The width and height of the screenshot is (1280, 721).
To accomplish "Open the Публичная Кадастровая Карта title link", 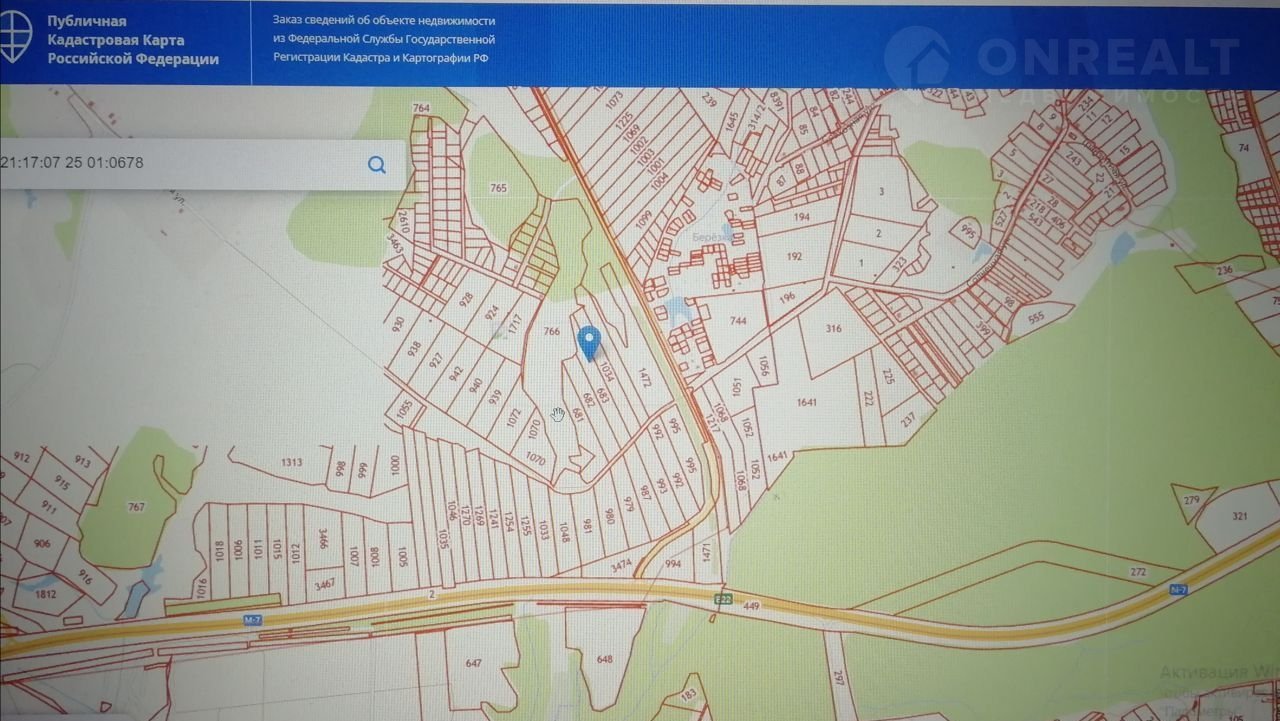I will click(133, 40).
